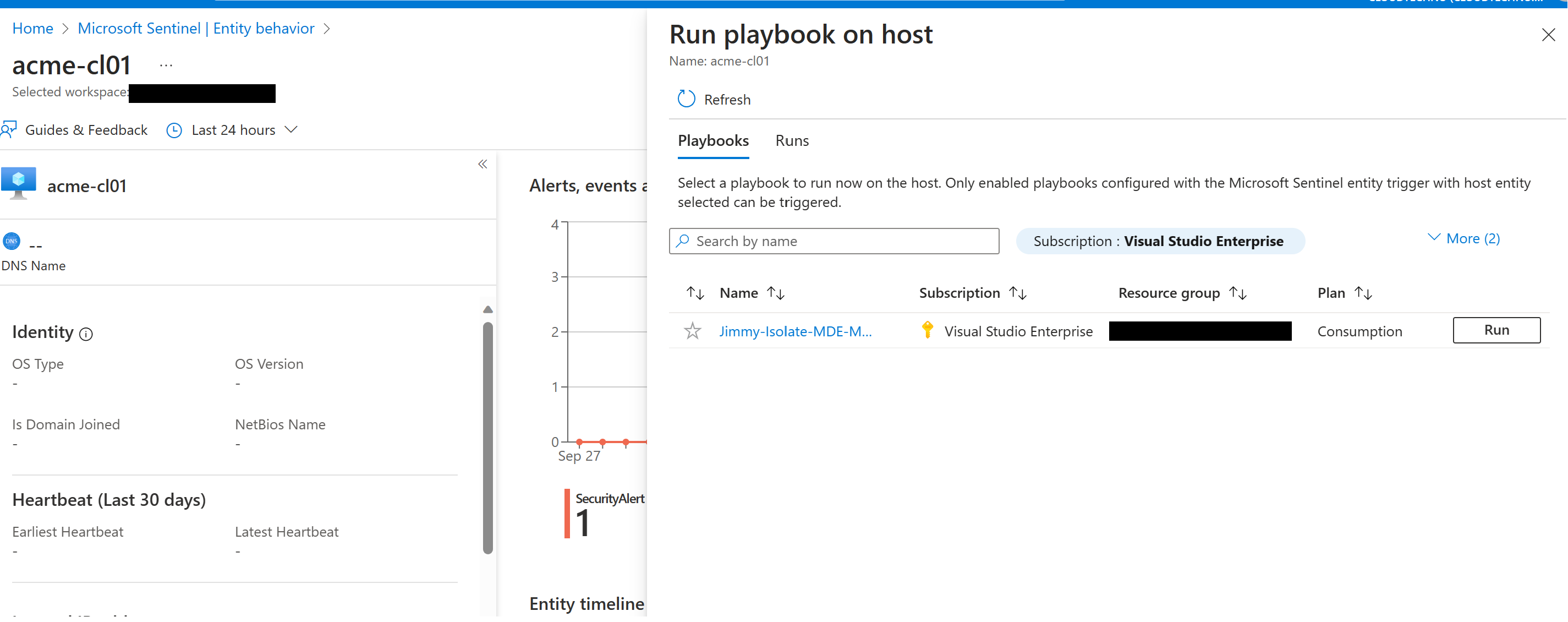The height and width of the screenshot is (622, 1568).
Task: Click the host computer icon beside acme-cl01
Action: (18, 182)
